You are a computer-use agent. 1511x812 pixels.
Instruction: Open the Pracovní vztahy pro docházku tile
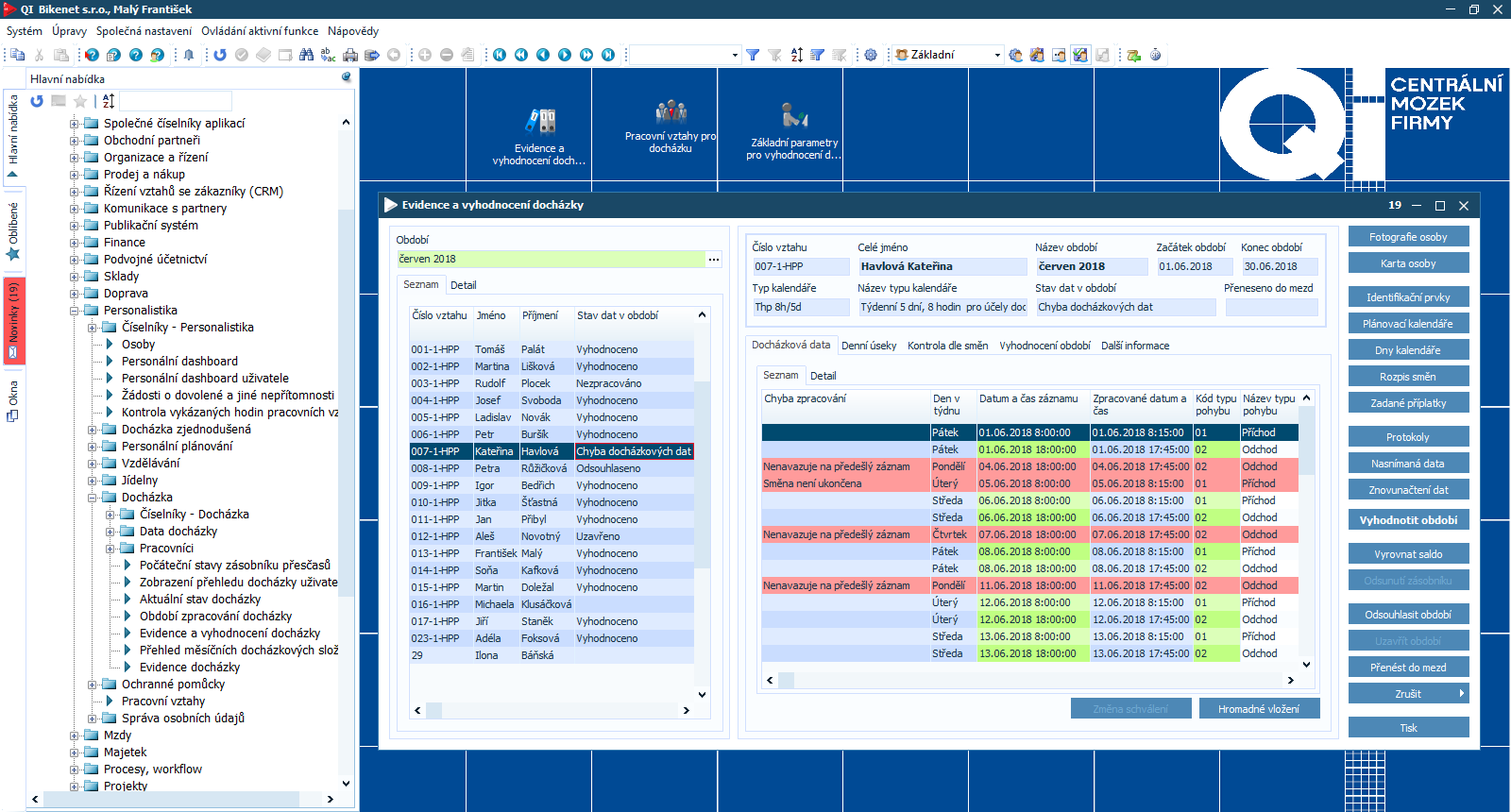(671, 127)
